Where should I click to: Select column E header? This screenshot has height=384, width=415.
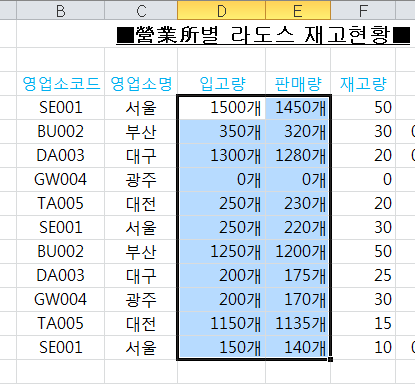298,10
